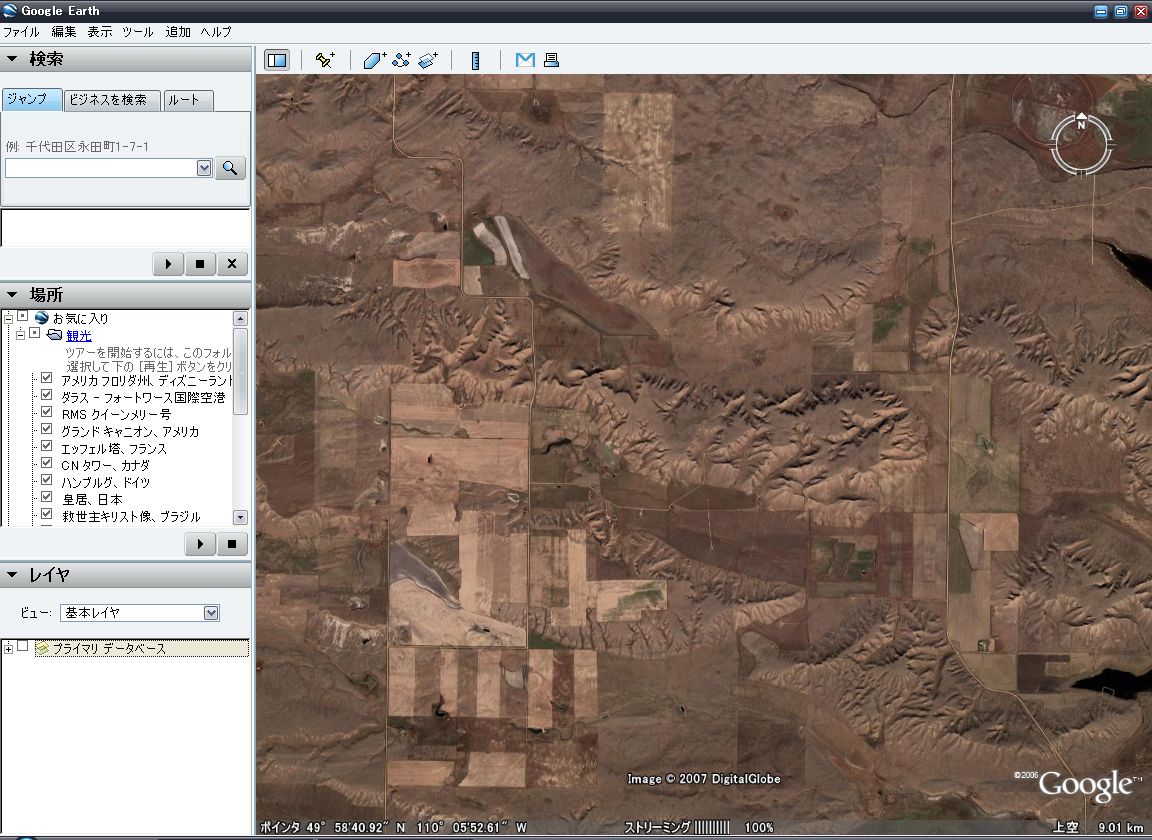Toggle the お気に入り checkbox
The width and height of the screenshot is (1152, 840).
pos(23,316)
